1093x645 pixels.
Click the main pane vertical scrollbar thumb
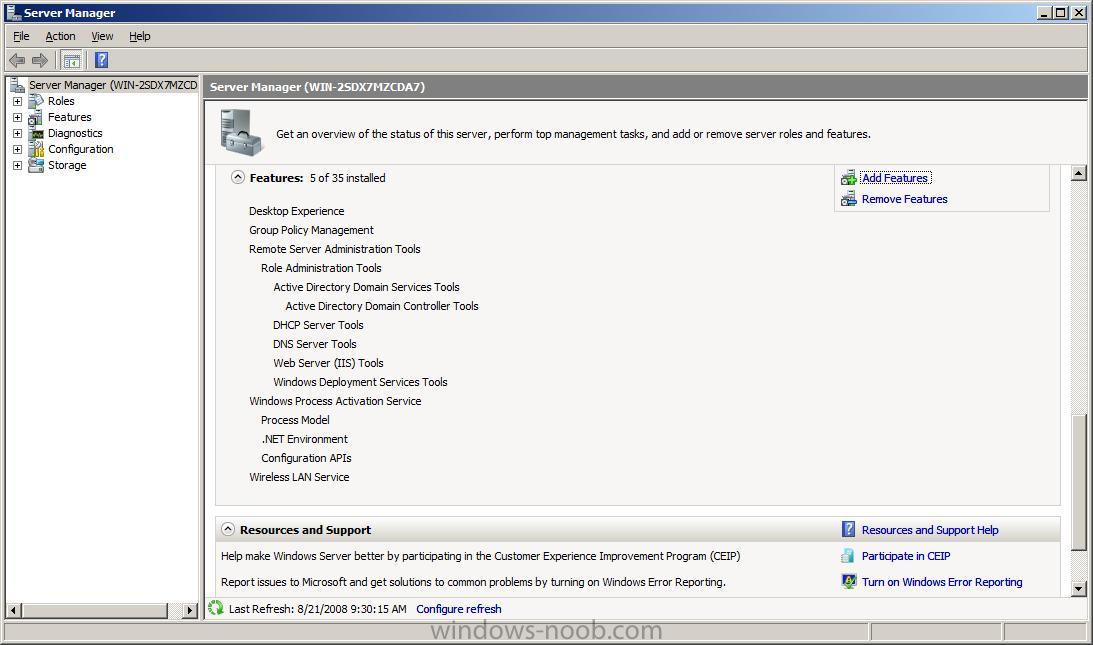pos(1078,483)
